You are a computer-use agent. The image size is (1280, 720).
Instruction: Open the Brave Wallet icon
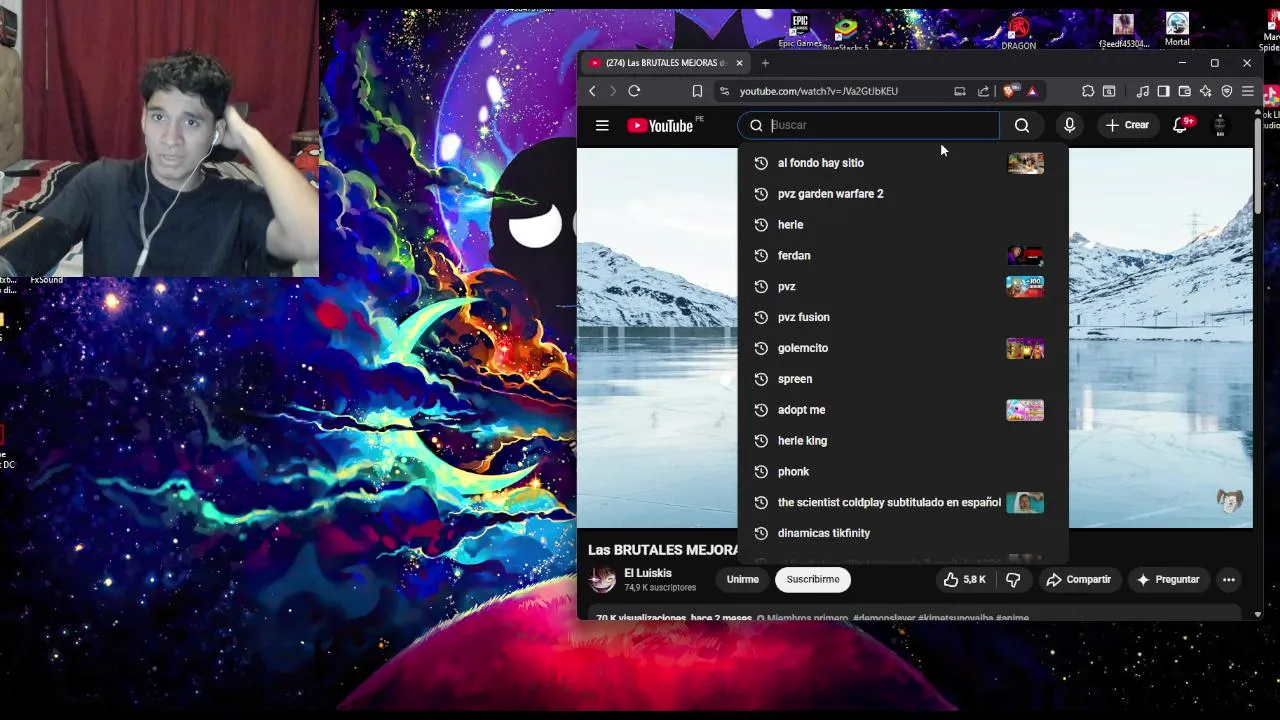click(x=1184, y=91)
